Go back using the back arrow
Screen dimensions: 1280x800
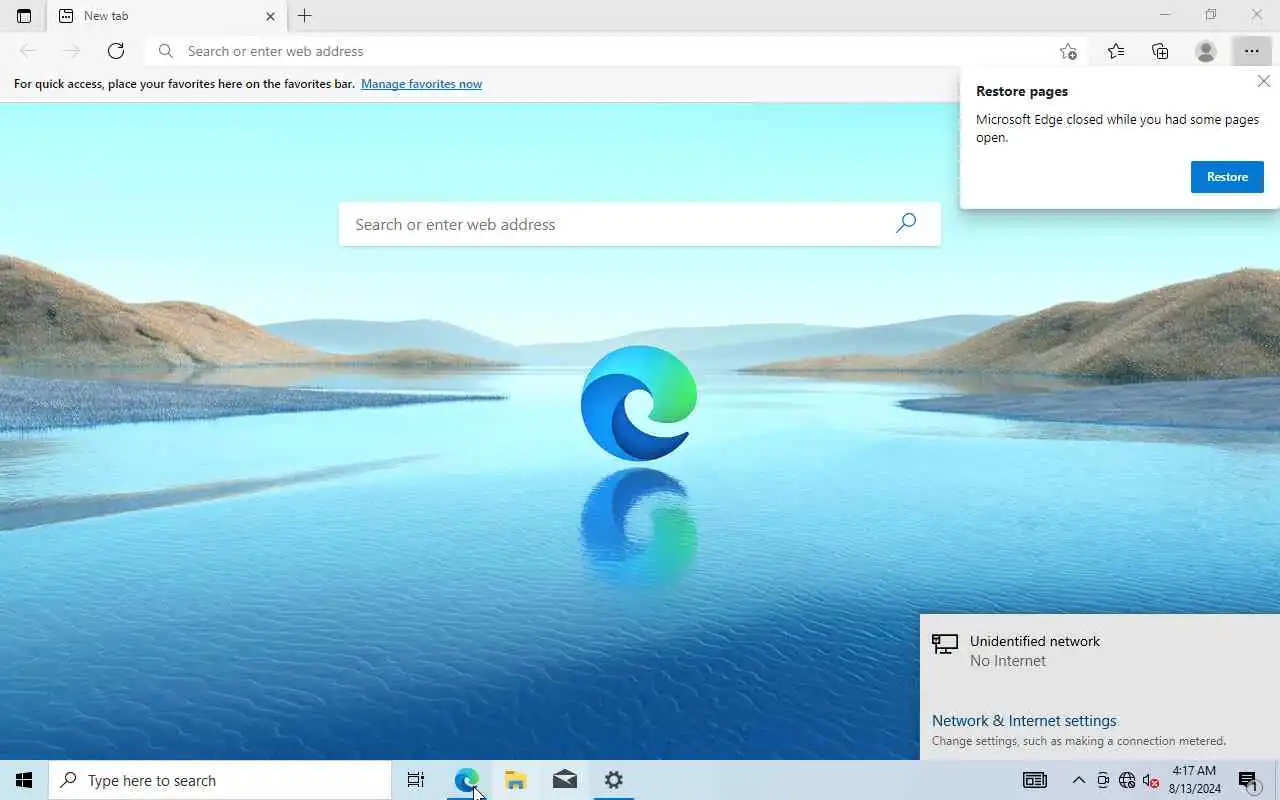(28, 51)
